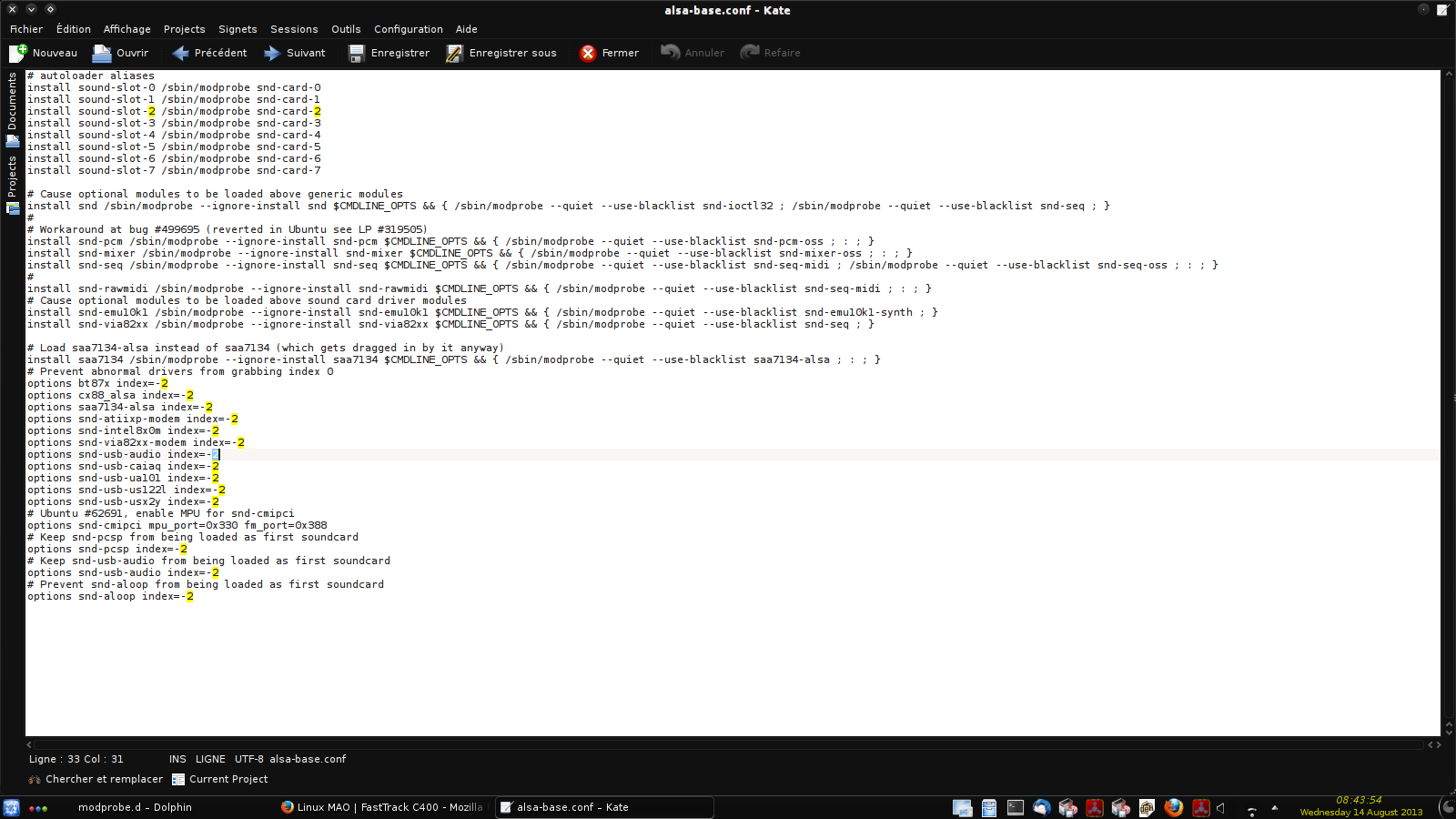Show the Documents side panel
The height and width of the screenshot is (819, 1456).
point(12,109)
